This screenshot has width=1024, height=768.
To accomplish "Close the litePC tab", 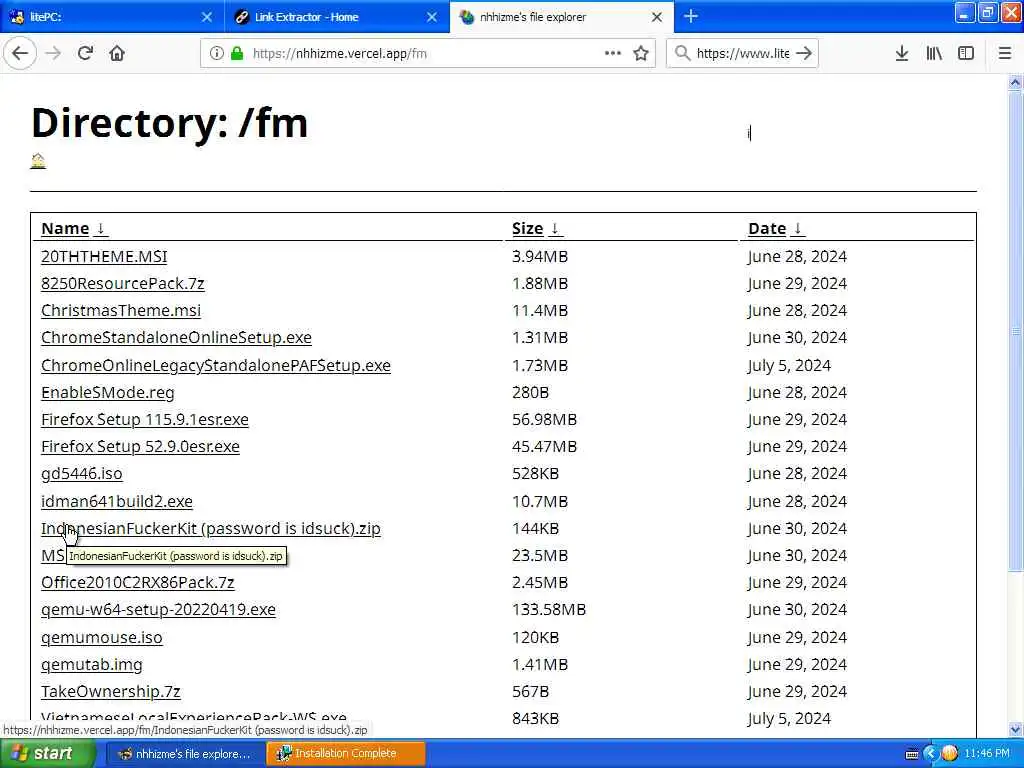I will coord(207,17).
